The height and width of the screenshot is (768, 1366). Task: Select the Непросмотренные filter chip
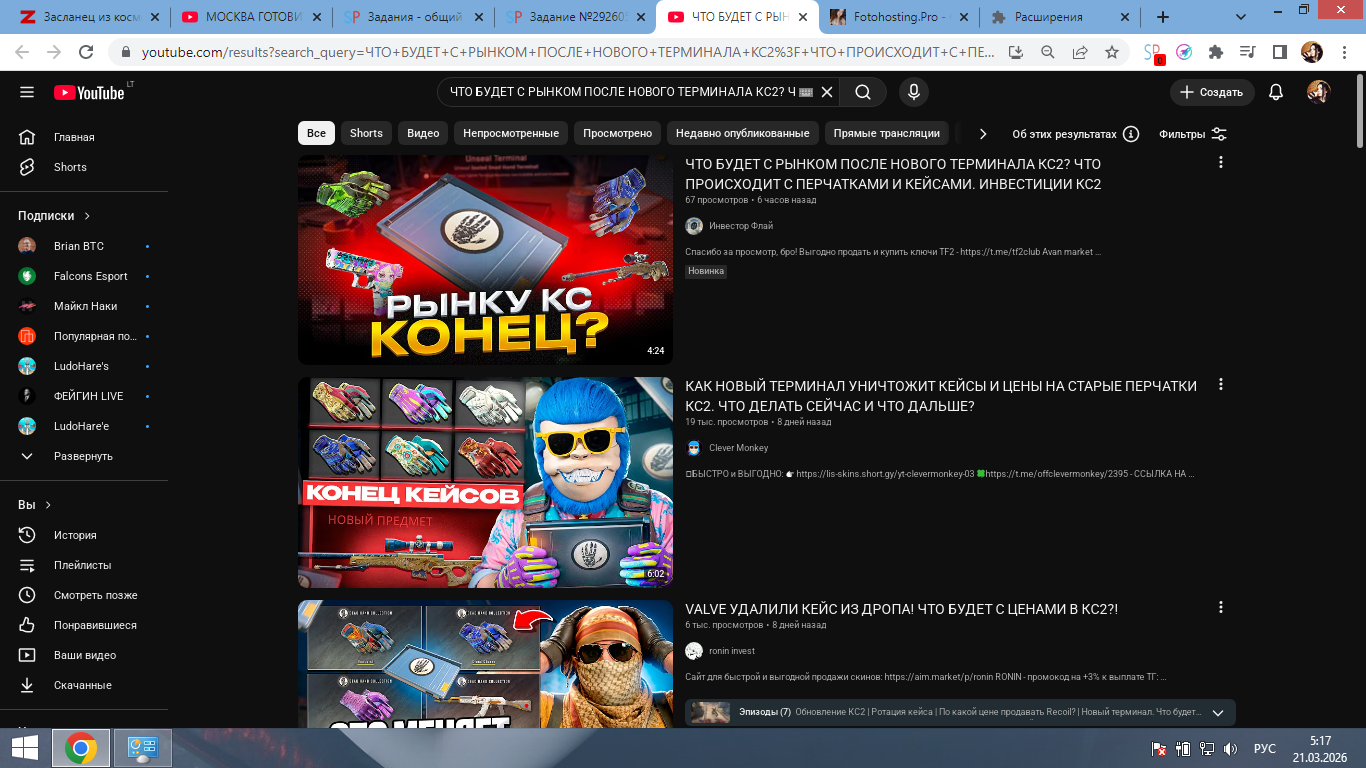[x=511, y=133]
